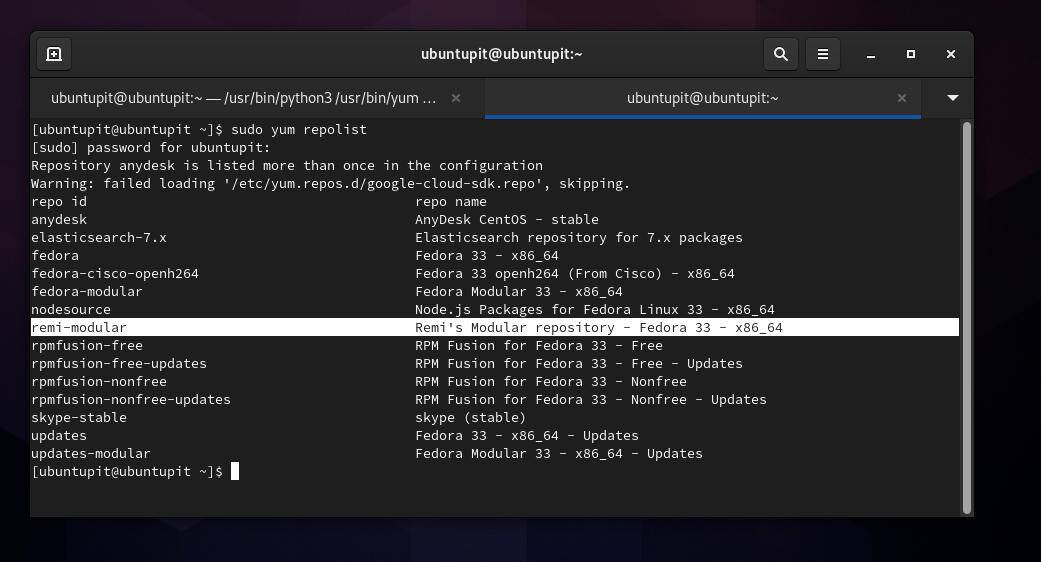Open the terminal search tool
The height and width of the screenshot is (562, 1041).
781,54
